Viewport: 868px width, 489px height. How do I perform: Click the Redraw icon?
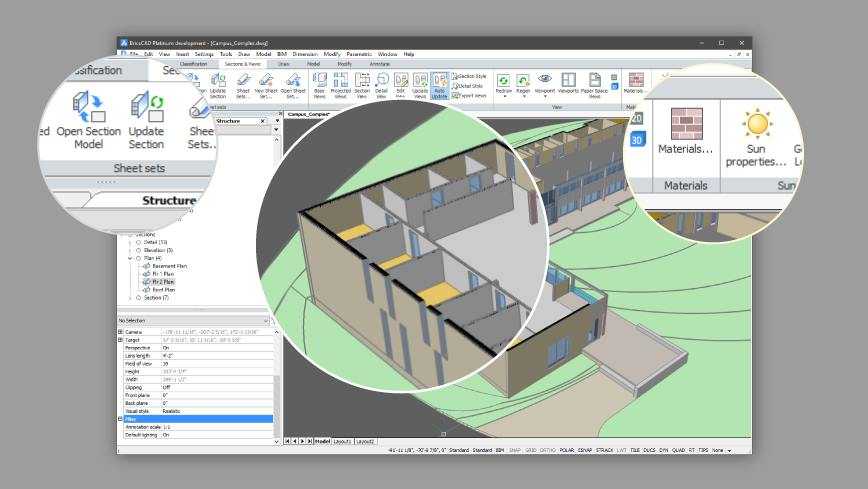[503, 80]
